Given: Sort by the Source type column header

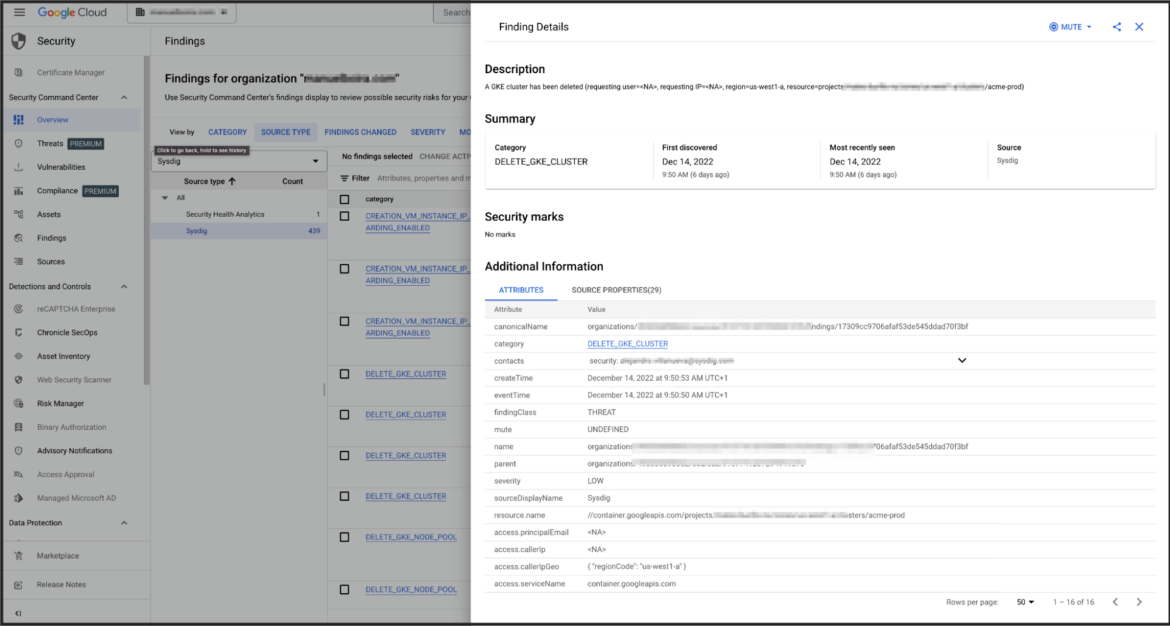Looking at the screenshot, I should pos(210,181).
